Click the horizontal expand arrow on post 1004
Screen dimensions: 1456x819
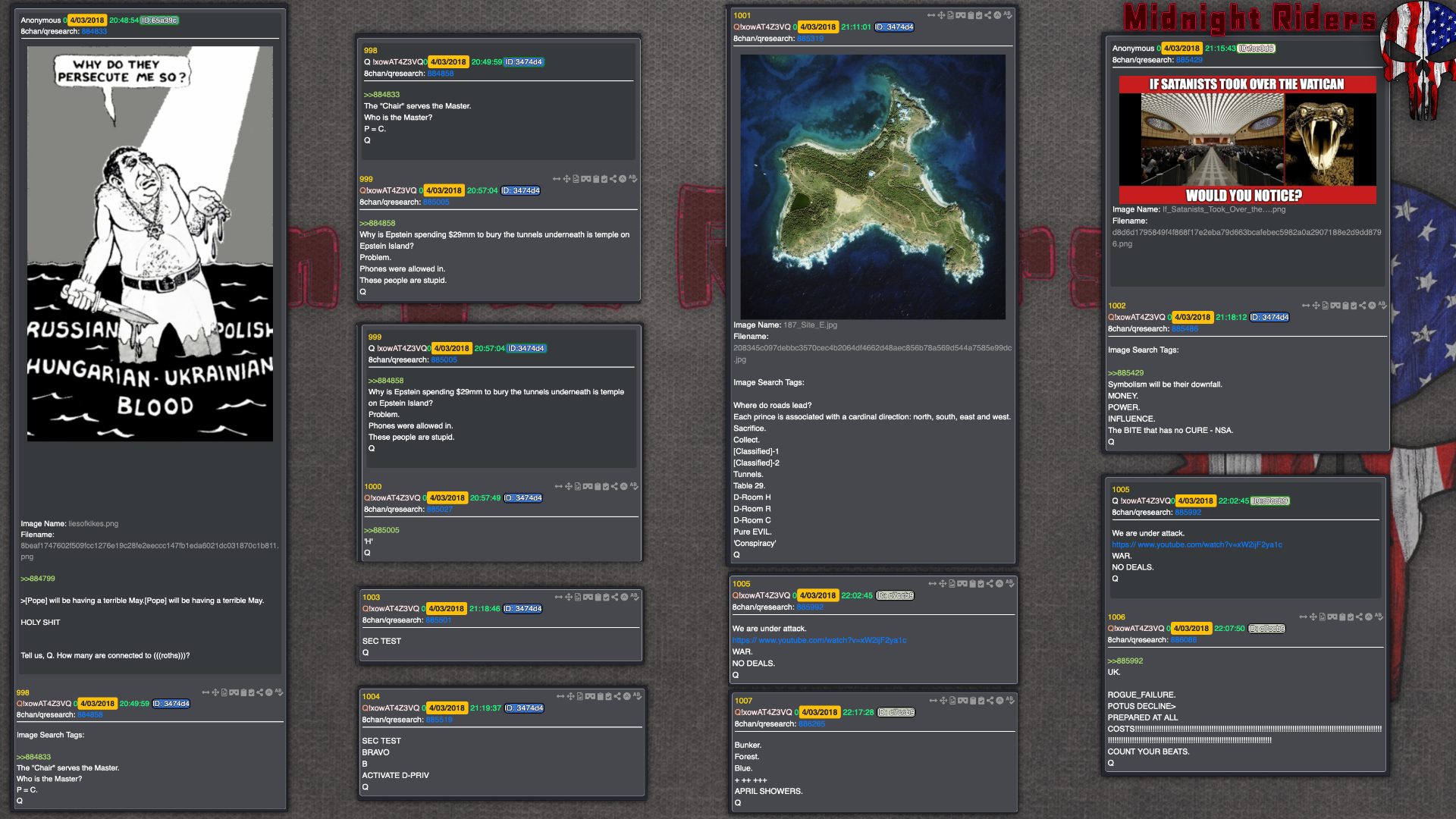[x=561, y=696]
